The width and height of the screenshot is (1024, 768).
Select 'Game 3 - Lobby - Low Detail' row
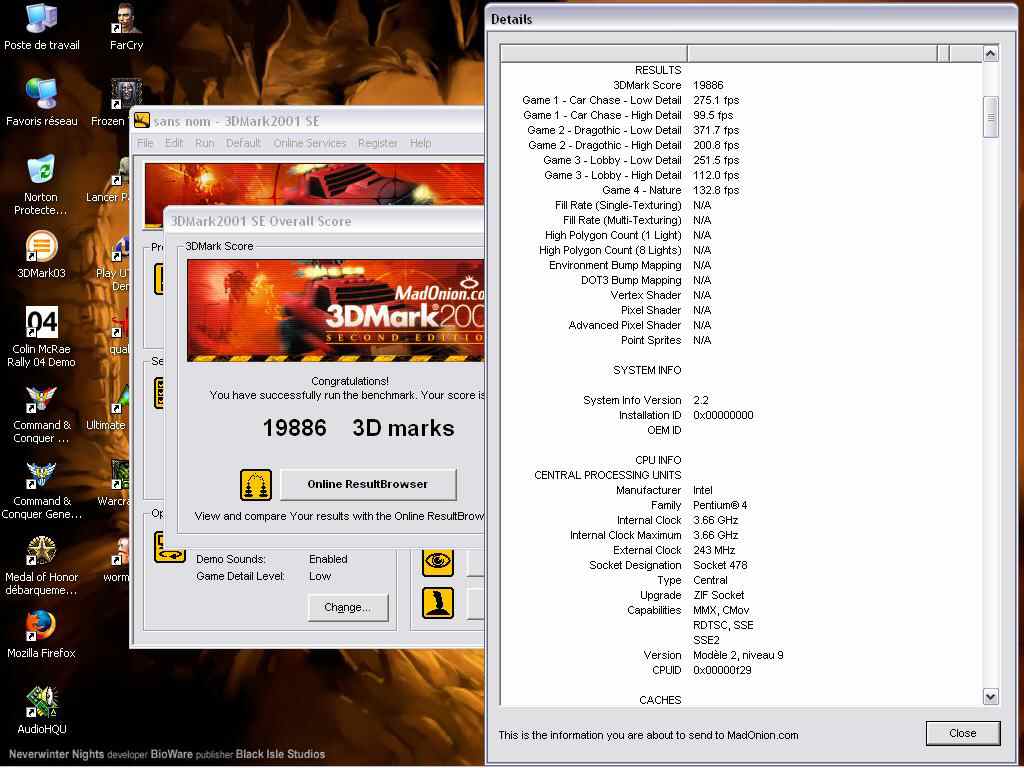click(741, 160)
